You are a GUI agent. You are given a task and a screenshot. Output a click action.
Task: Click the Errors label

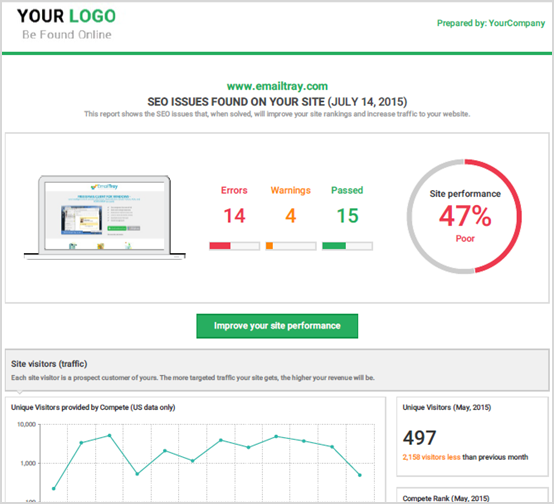(x=234, y=190)
